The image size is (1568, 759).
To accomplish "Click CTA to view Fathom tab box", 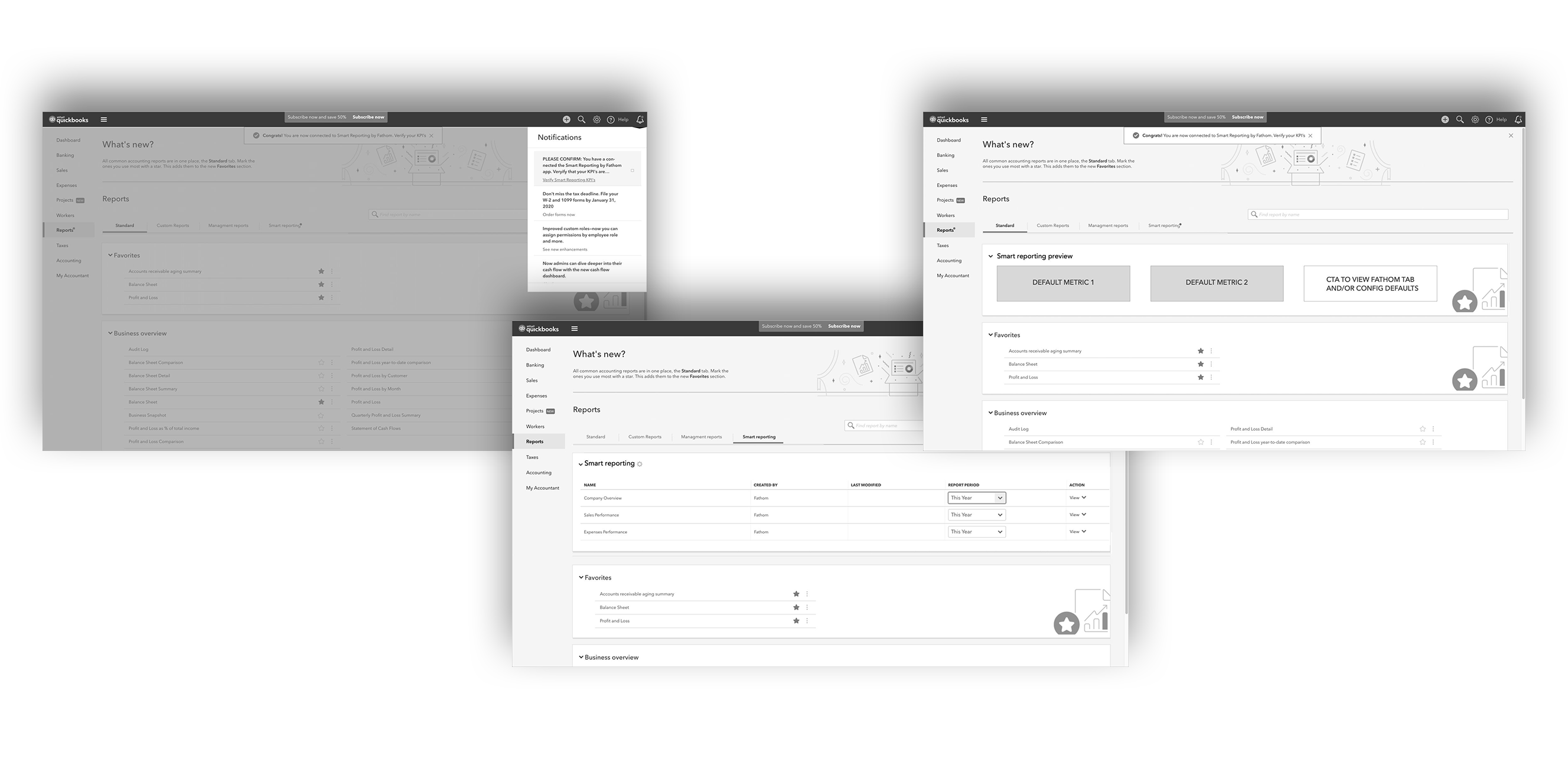I will pyautogui.click(x=1370, y=284).
